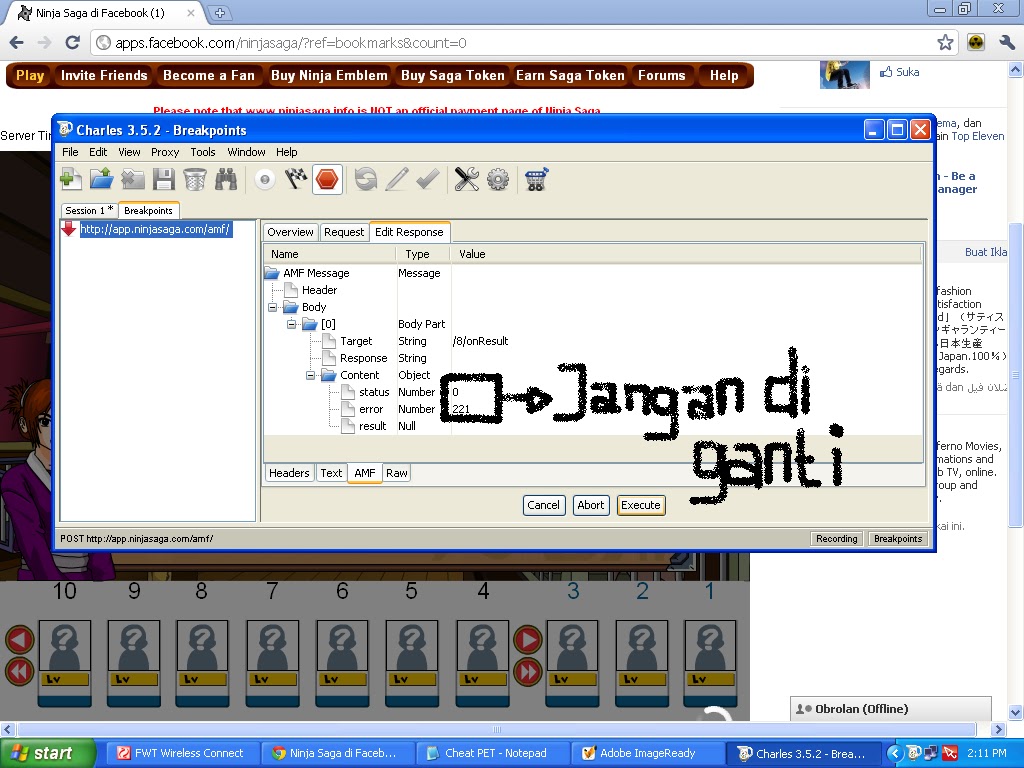Click the Find binoculars icon
Image resolution: width=1024 pixels, height=768 pixels.
[x=226, y=179]
